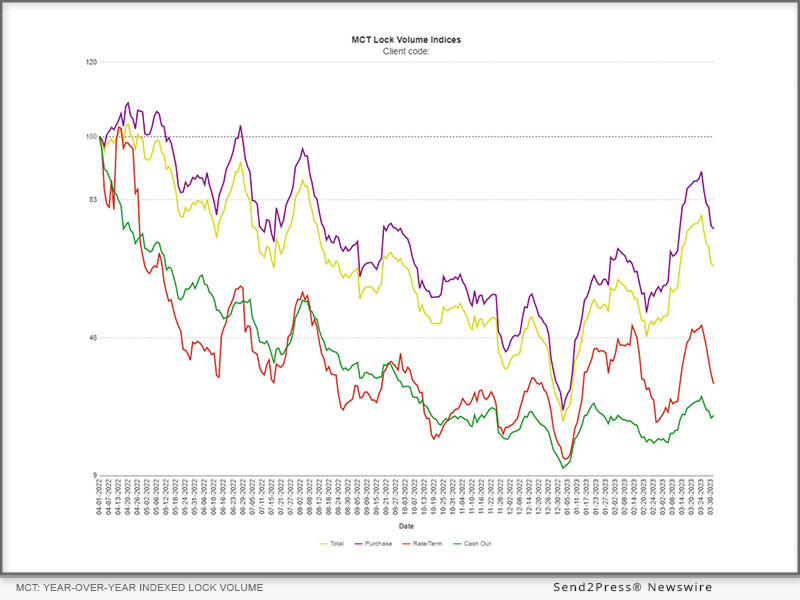800x600 pixels.
Task: Click the red Rate/Term legend marker
Action: 407,544
